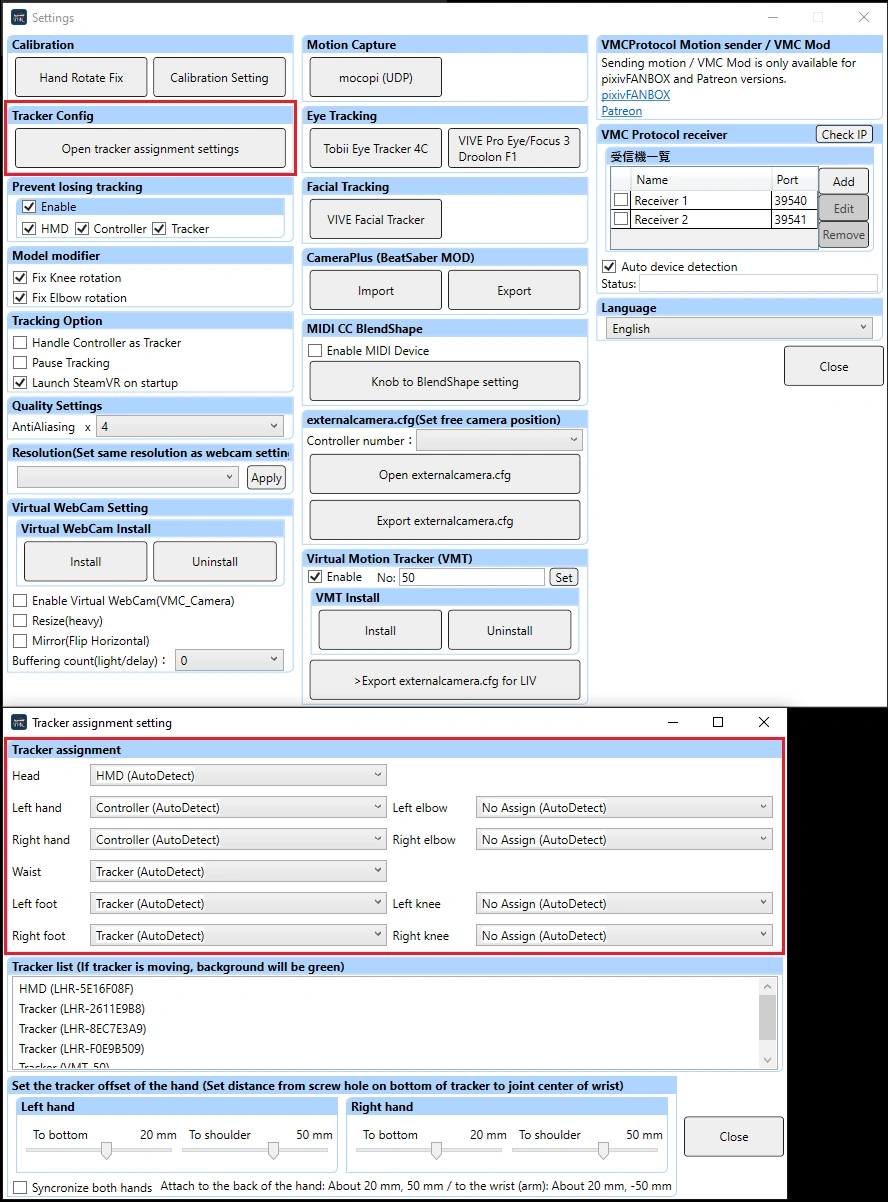The width and height of the screenshot is (888, 1202).
Task: Toggle the Controller checkbox
Action: pos(82,228)
